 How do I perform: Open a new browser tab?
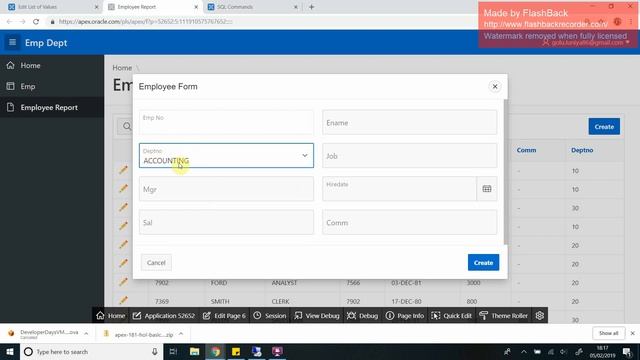click(311, 7)
